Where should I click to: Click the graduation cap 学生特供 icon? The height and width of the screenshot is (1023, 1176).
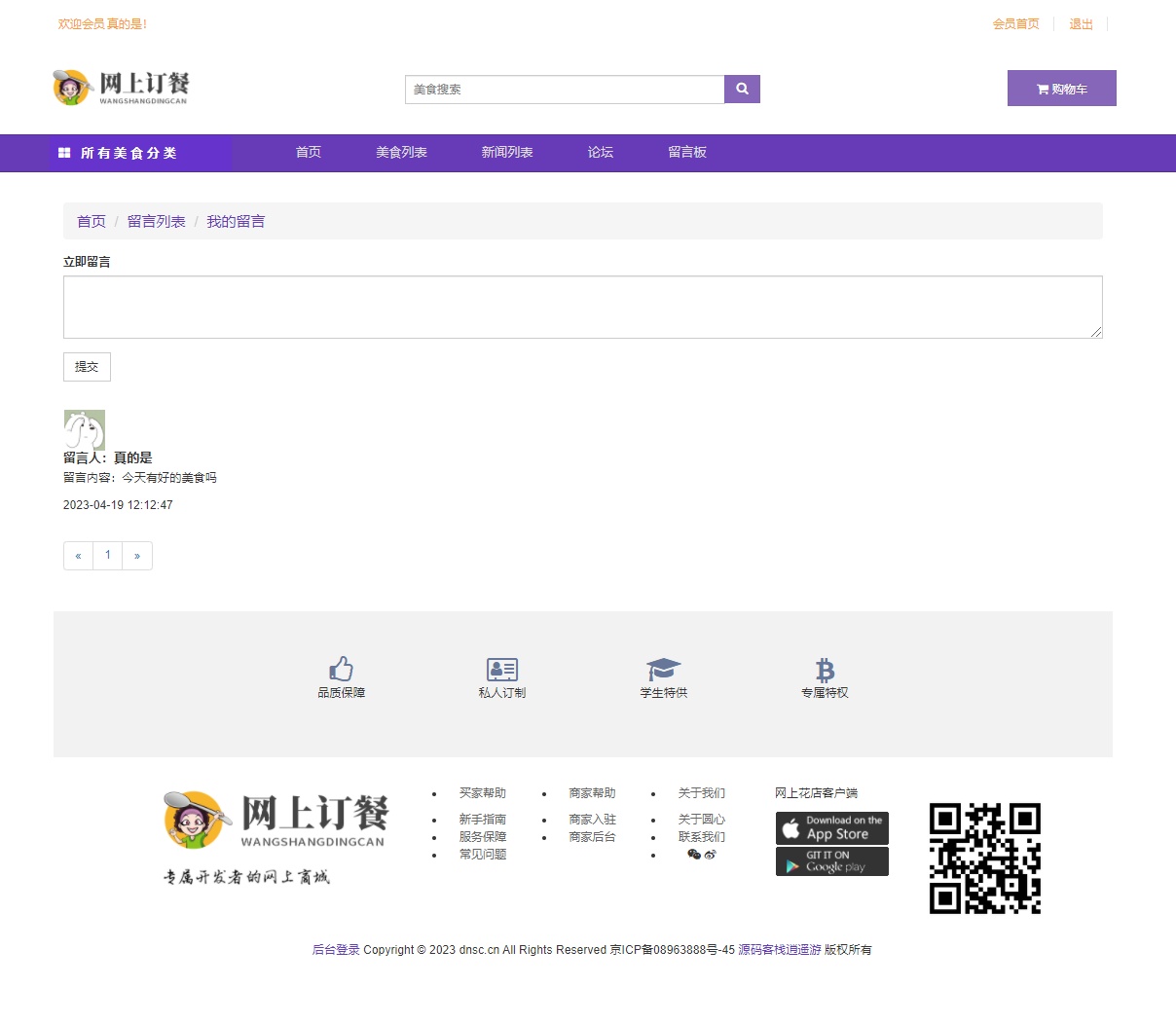tap(663, 669)
